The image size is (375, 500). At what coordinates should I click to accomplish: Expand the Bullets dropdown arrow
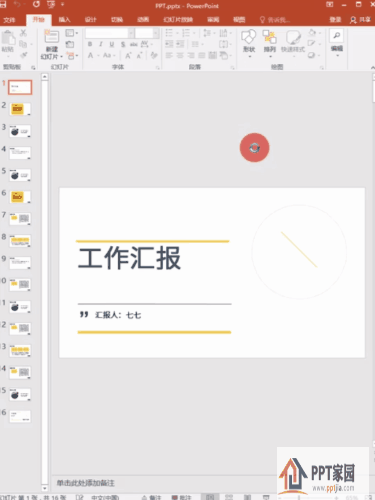point(177,33)
